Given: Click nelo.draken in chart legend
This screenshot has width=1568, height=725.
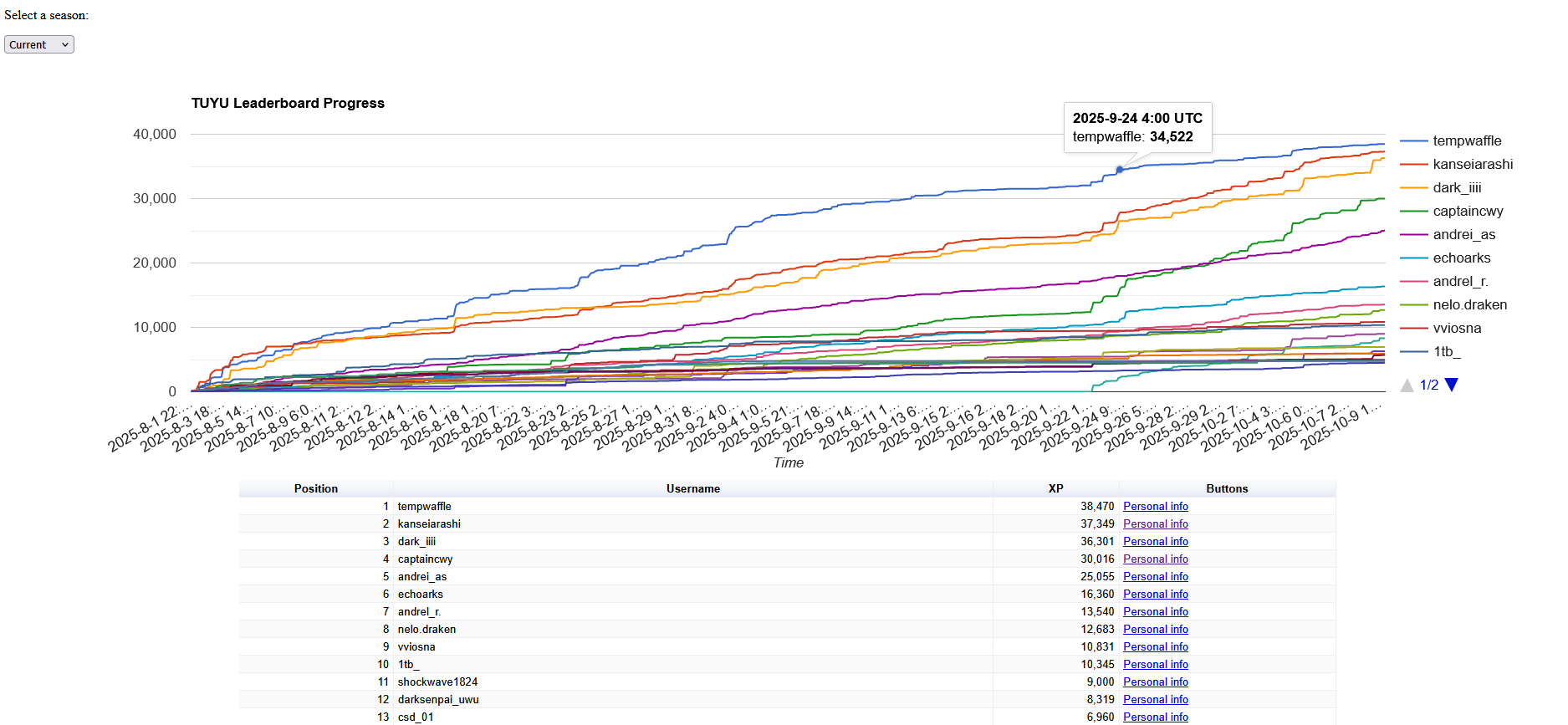Looking at the screenshot, I should tap(1470, 304).
